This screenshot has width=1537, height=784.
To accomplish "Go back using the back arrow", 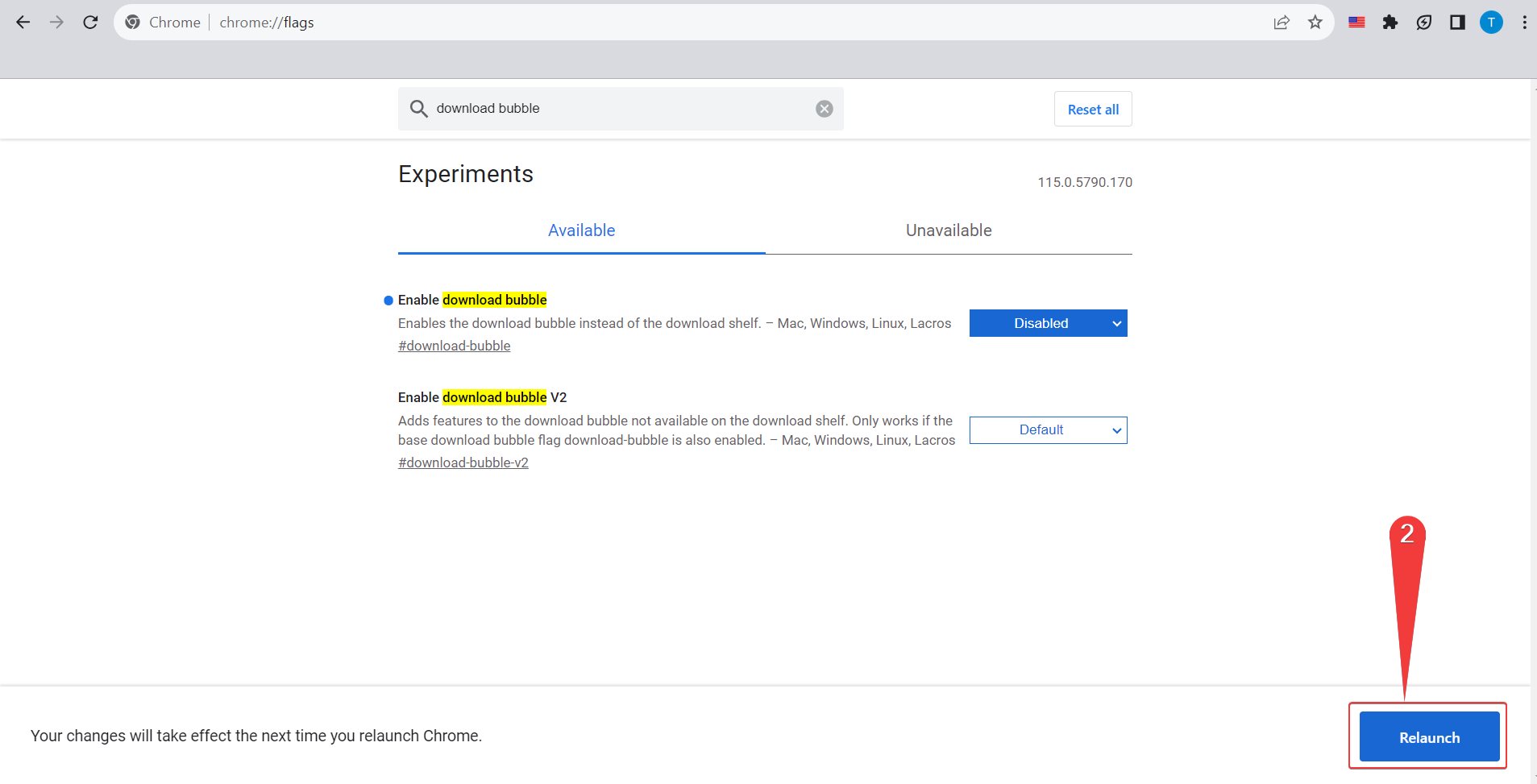I will (x=23, y=22).
